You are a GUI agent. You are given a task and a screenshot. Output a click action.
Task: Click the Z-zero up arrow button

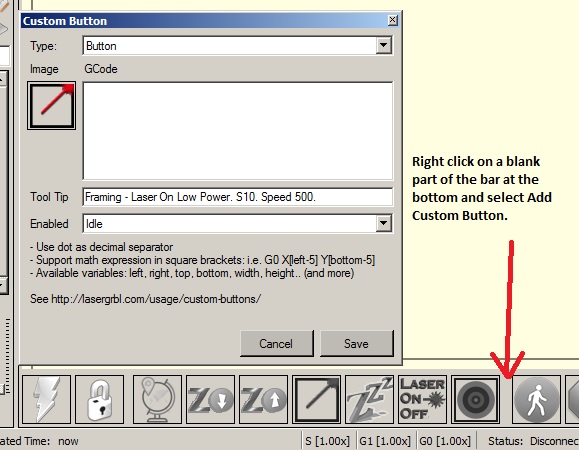[x=263, y=399]
